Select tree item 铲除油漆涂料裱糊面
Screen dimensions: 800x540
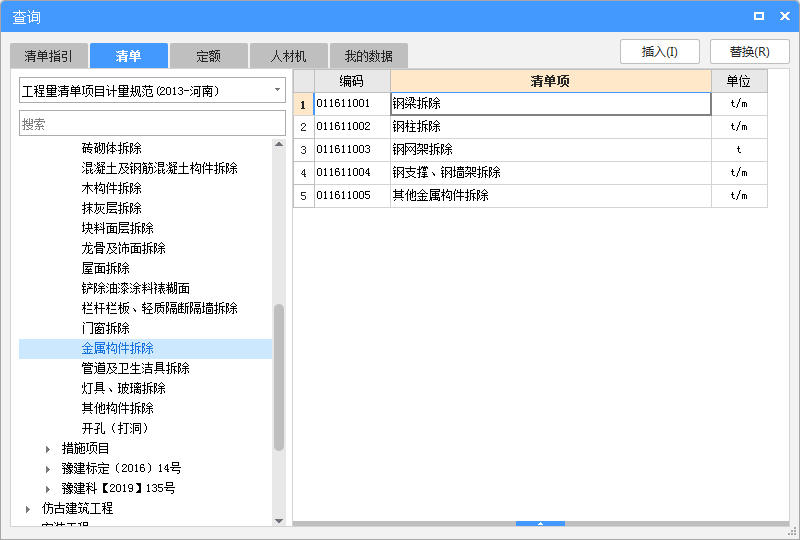click(136, 288)
